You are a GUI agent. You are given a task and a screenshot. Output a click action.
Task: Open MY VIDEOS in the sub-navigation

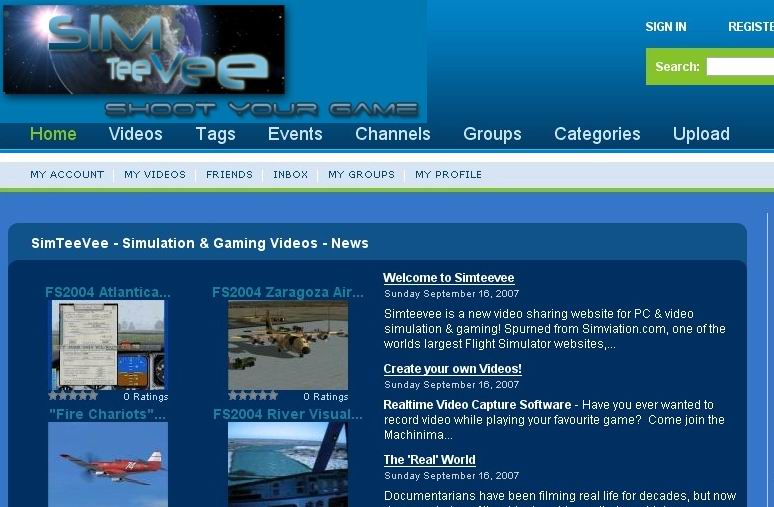[155, 175]
